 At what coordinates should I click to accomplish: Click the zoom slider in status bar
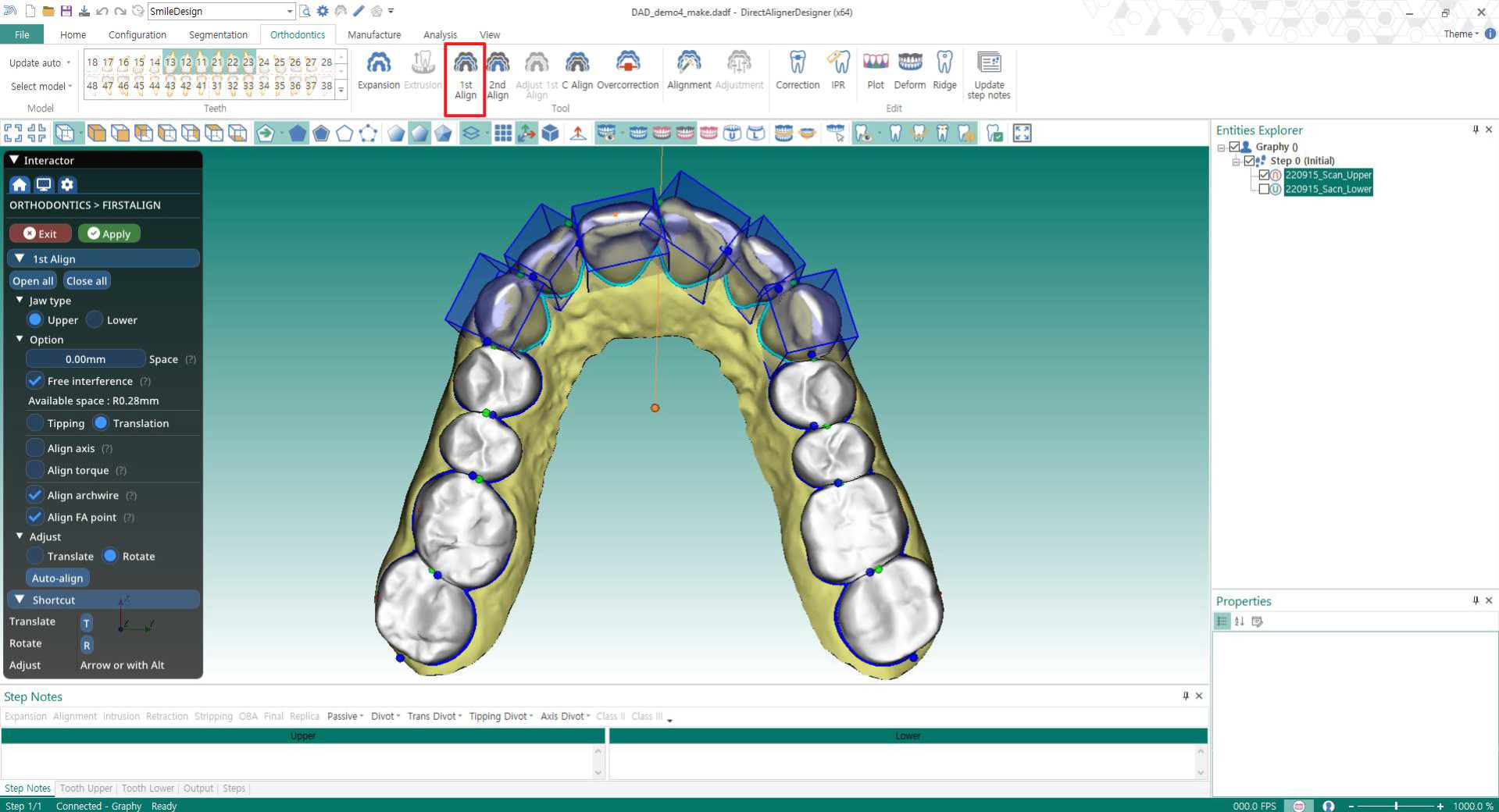pos(1395,806)
